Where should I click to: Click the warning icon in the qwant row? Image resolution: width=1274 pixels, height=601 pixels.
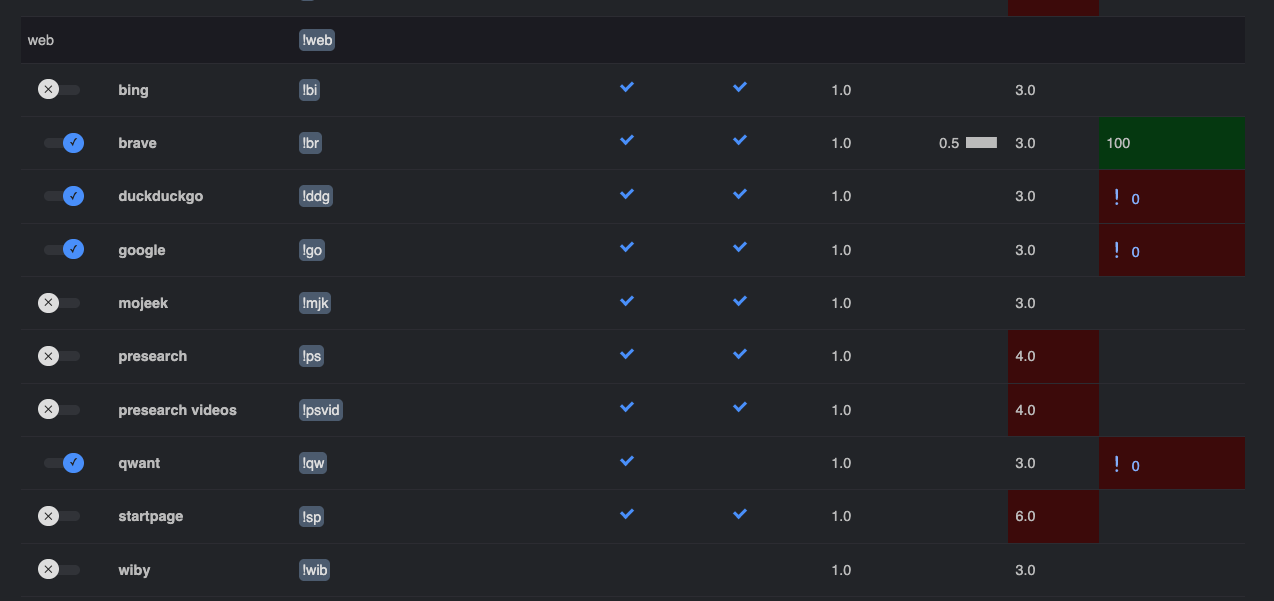(1116, 463)
